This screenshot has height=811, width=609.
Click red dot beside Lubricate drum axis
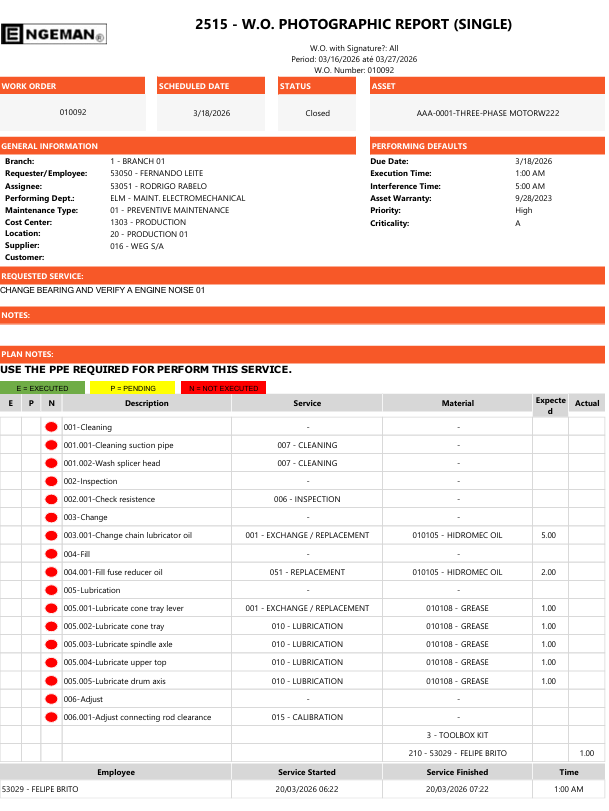click(x=51, y=681)
